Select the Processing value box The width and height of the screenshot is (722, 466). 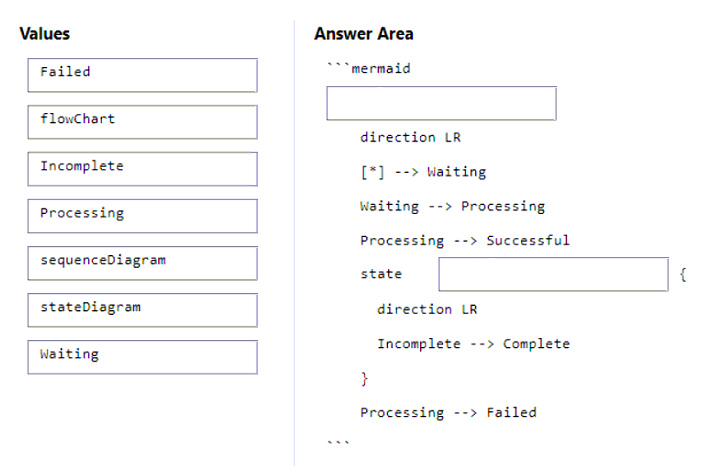point(142,216)
